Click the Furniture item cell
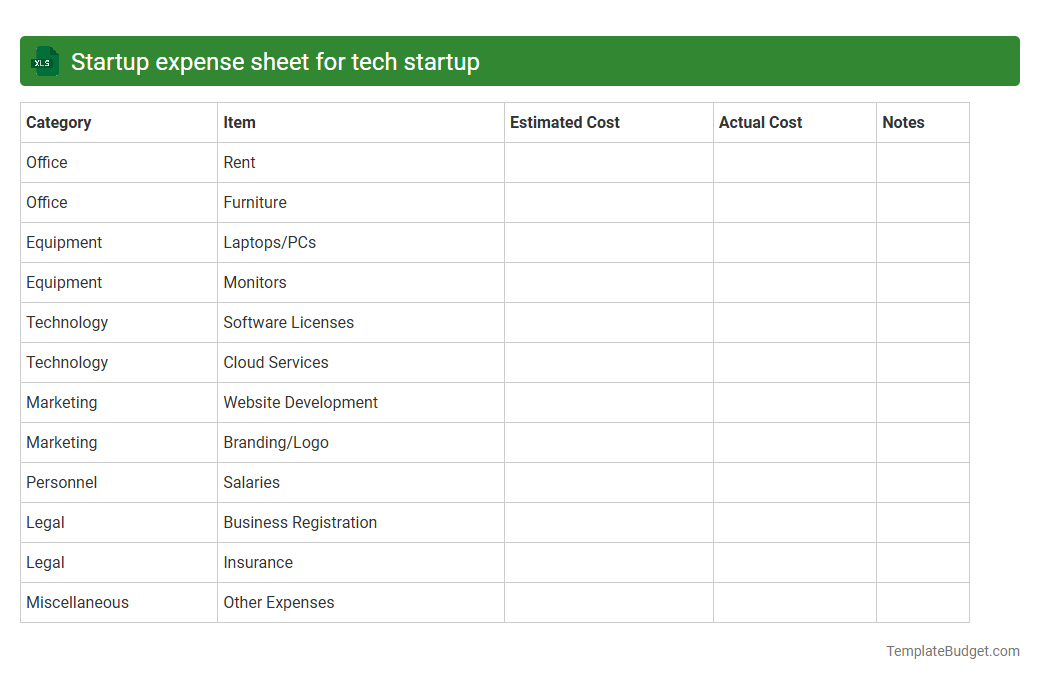Screen dimensions: 1040x680 pos(255,202)
